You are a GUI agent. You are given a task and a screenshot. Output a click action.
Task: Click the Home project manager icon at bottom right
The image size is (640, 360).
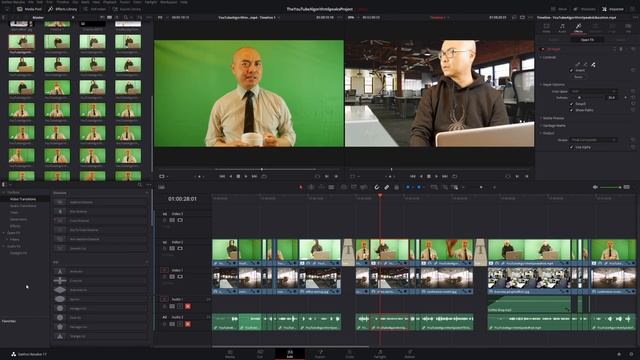point(619,354)
